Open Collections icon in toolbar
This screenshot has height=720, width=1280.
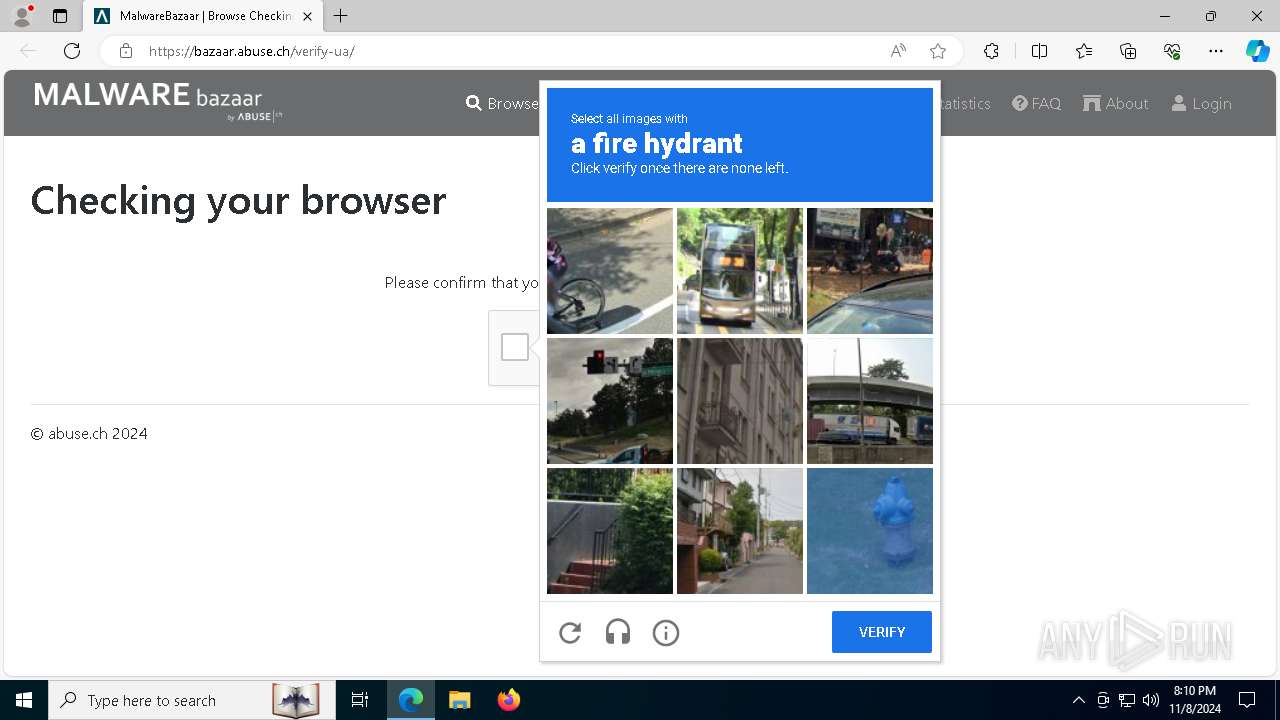1128,51
